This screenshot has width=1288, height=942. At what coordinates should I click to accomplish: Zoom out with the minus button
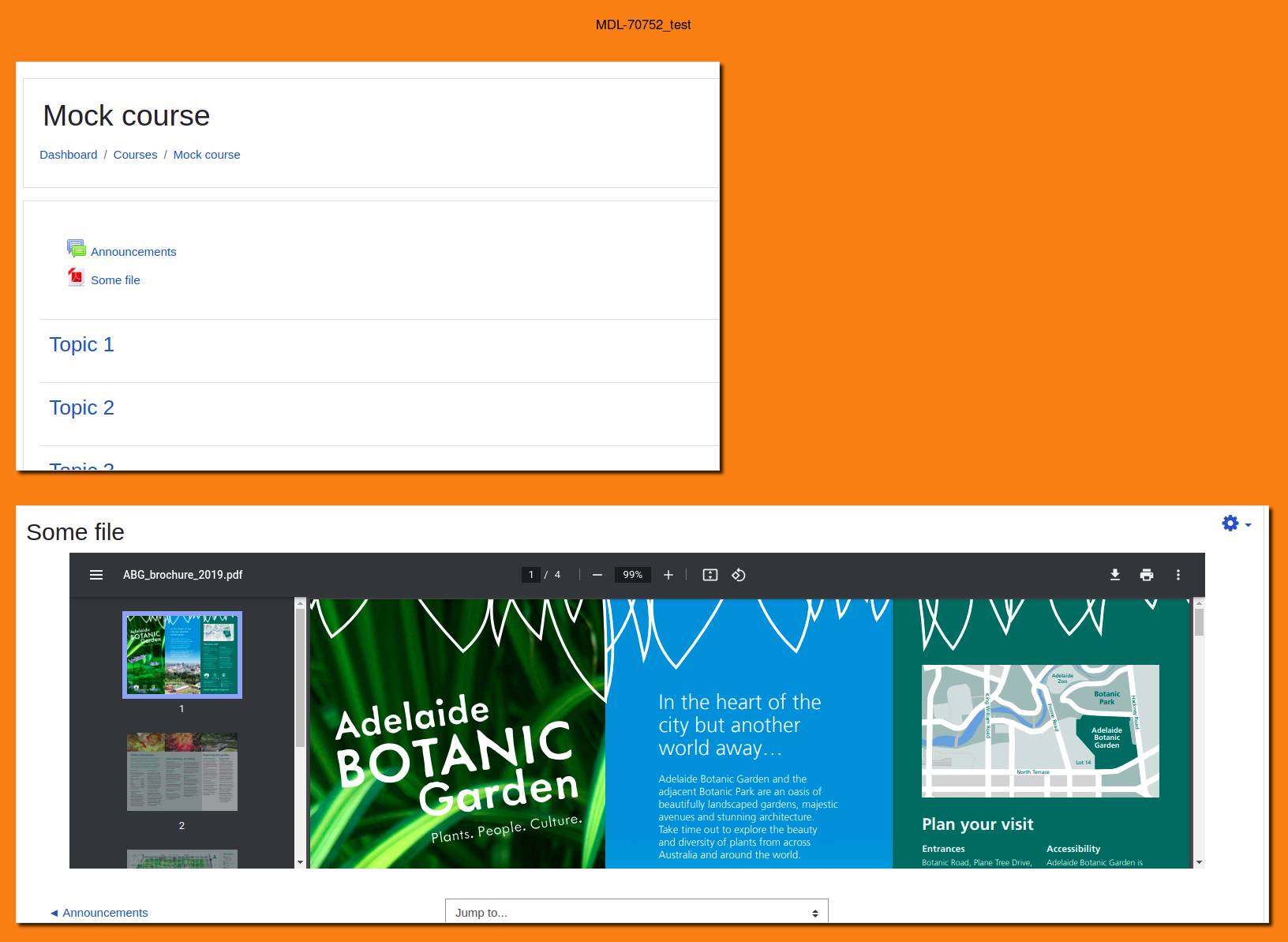pos(597,575)
